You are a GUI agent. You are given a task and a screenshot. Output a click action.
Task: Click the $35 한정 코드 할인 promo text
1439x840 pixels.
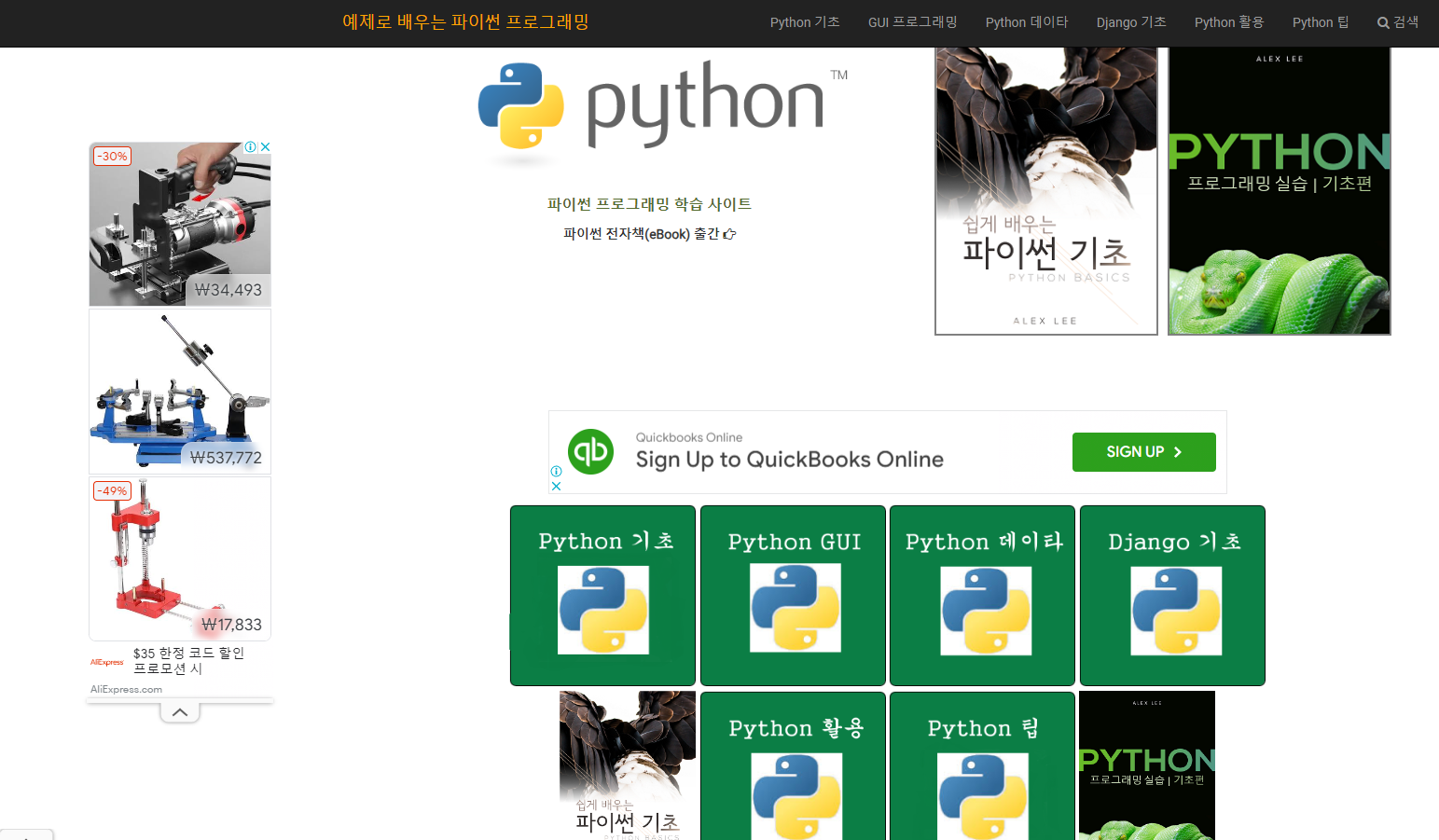pos(188,661)
